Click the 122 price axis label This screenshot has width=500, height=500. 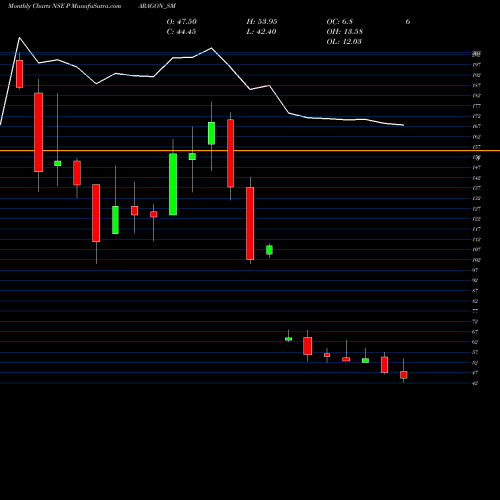pos(477,219)
